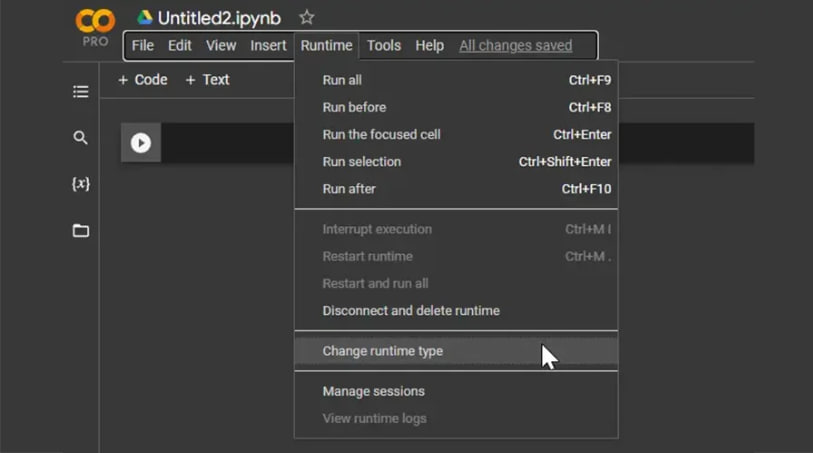Open the search and replace sidebar icon

click(x=80, y=137)
